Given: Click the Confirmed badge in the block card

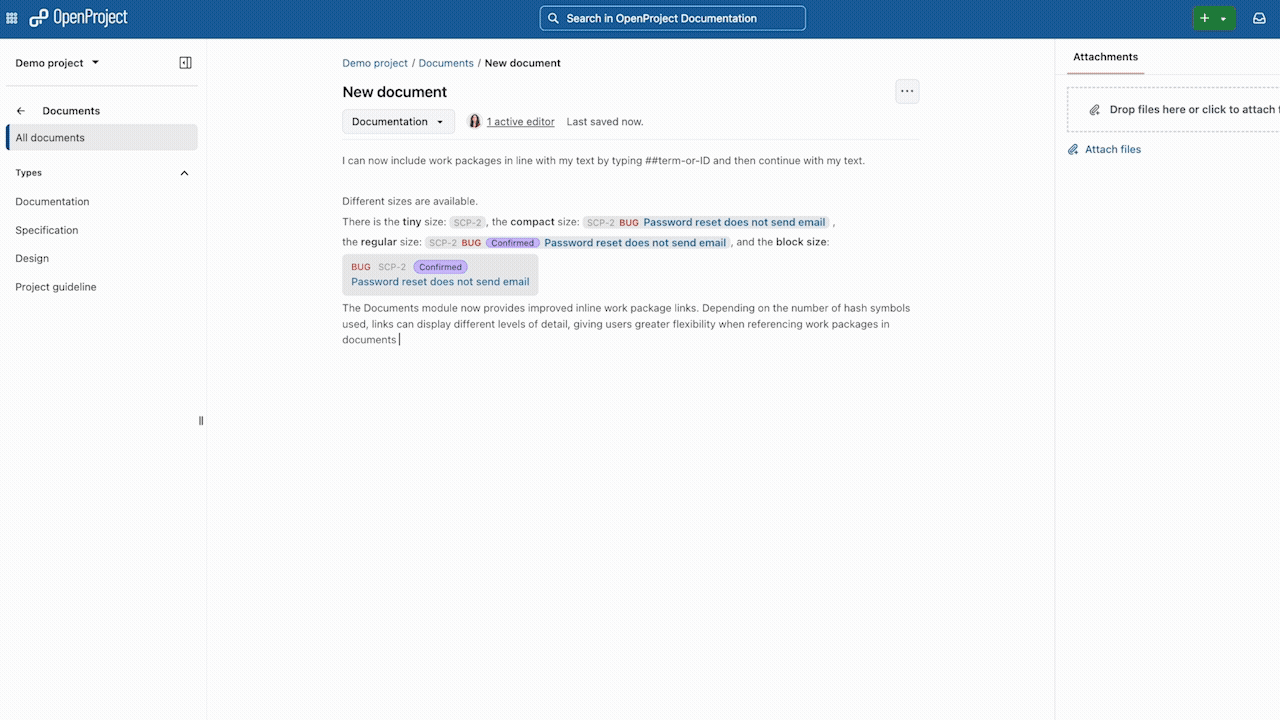Looking at the screenshot, I should point(440,267).
